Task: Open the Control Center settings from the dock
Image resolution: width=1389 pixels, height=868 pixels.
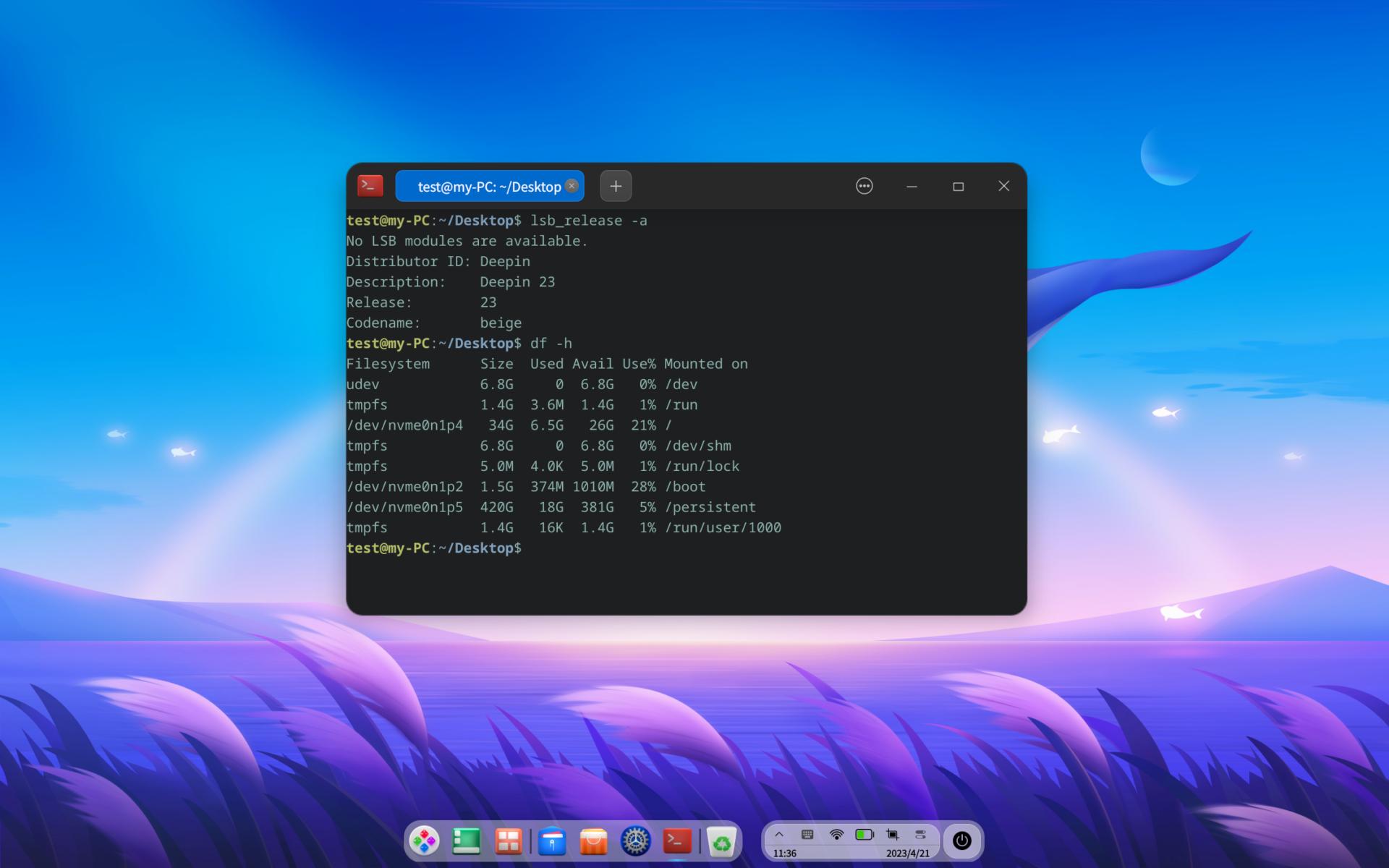Action: click(635, 841)
